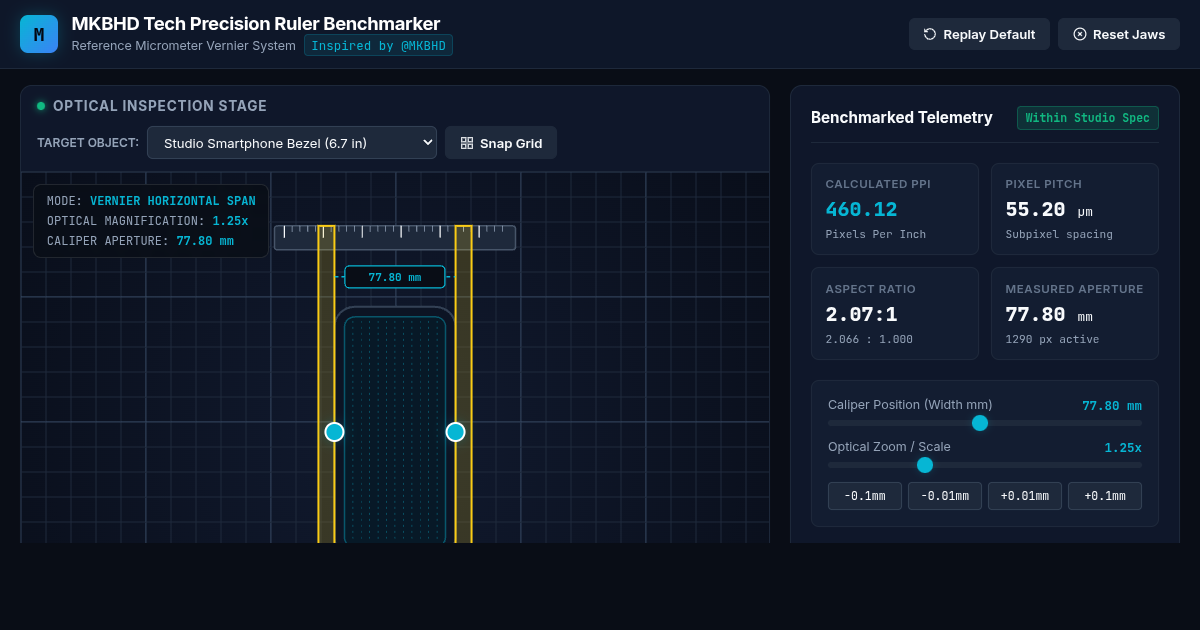The image size is (1200, 630).
Task: Click the Optical Zoom / Scale slider thumb
Action: [x=925, y=465]
